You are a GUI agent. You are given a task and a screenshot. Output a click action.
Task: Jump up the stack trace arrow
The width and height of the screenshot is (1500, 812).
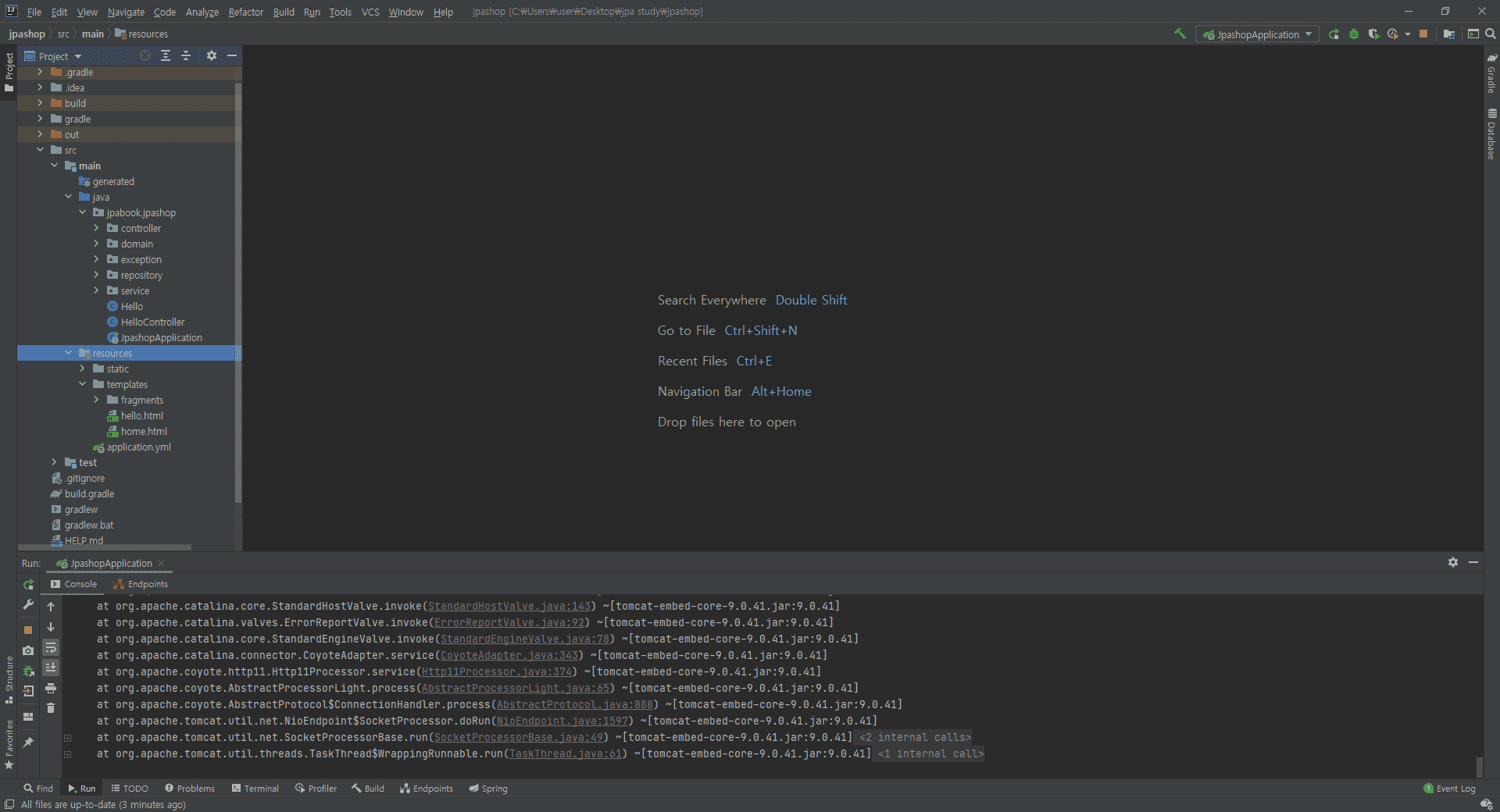click(x=51, y=607)
